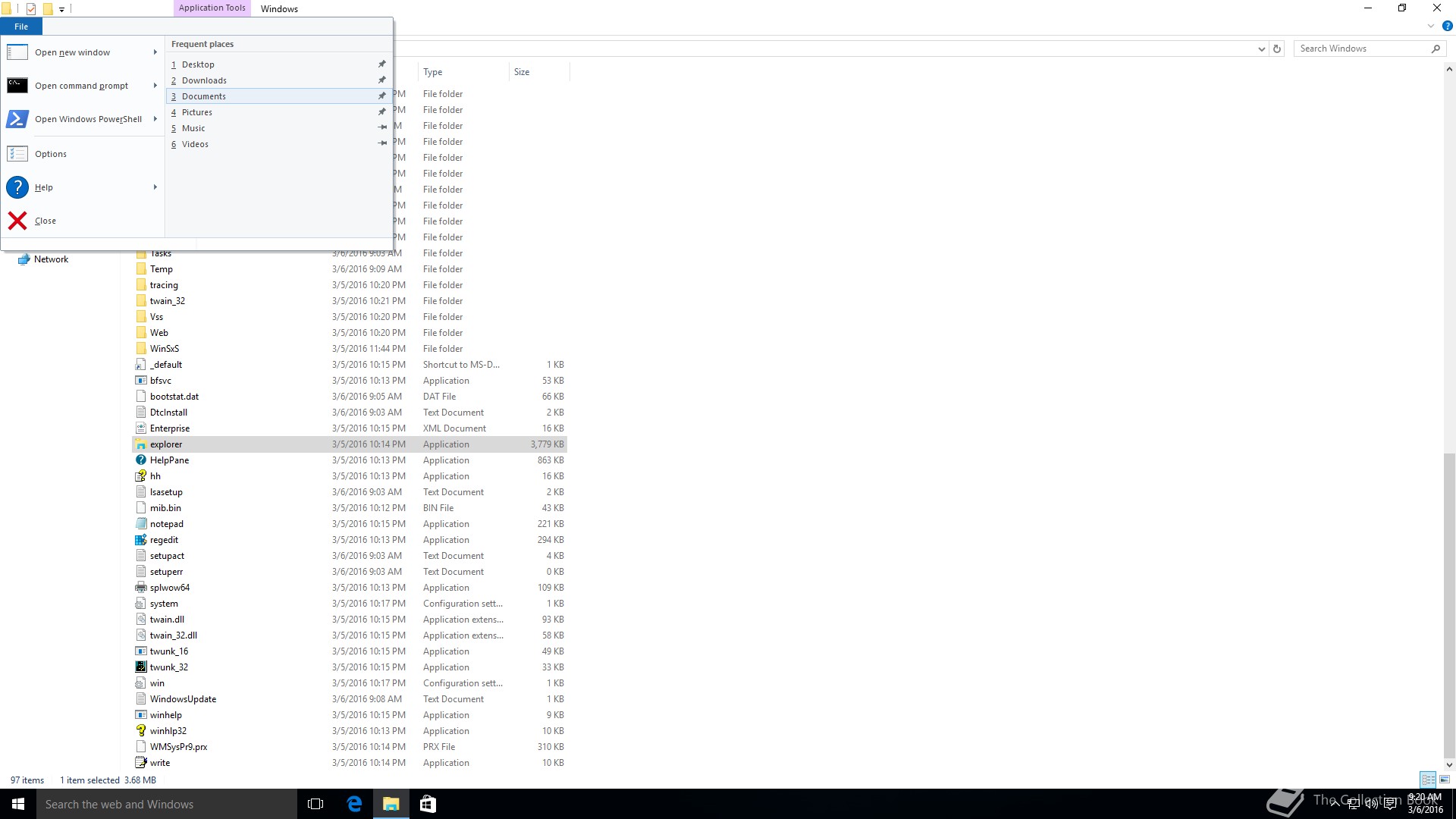Open address bar history dropdown
Screen dimensions: 1456x819
click(x=1261, y=49)
